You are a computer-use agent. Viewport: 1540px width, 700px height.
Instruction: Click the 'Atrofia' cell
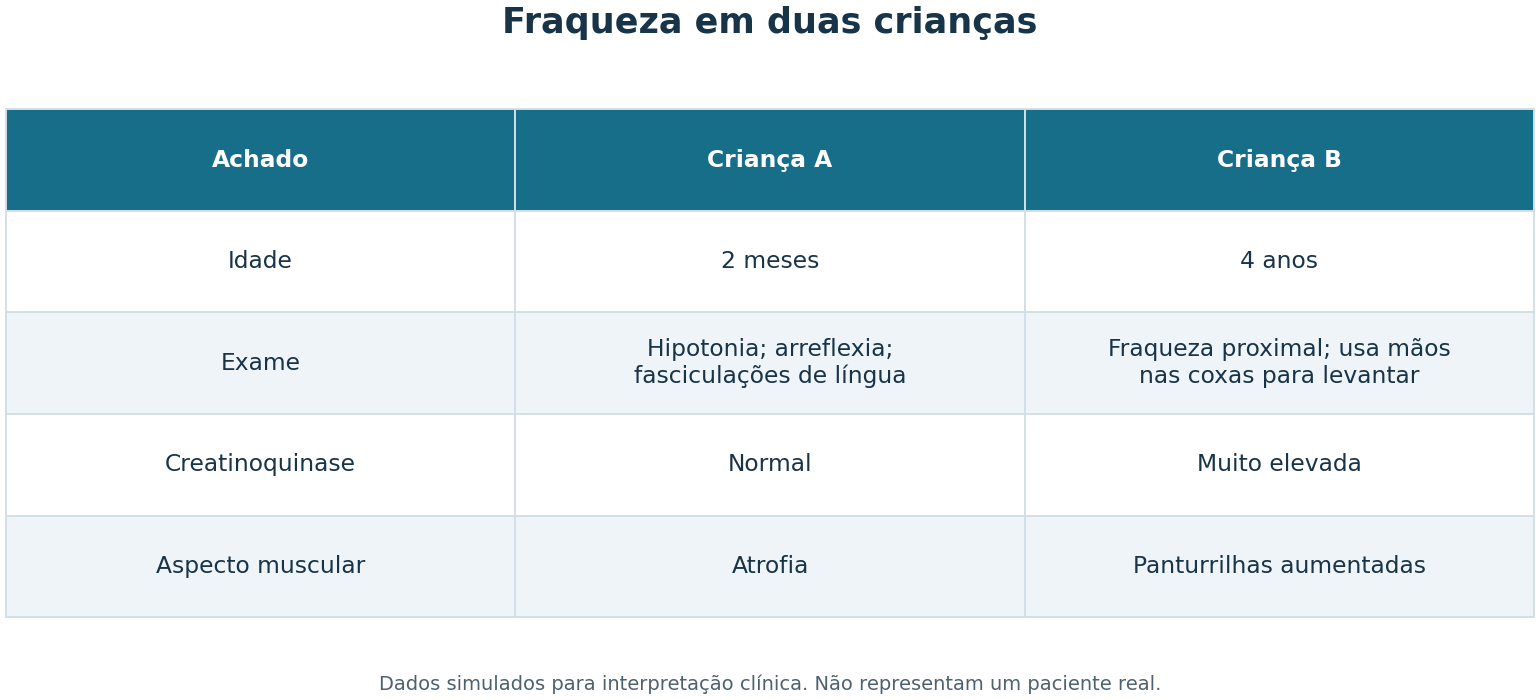770,566
